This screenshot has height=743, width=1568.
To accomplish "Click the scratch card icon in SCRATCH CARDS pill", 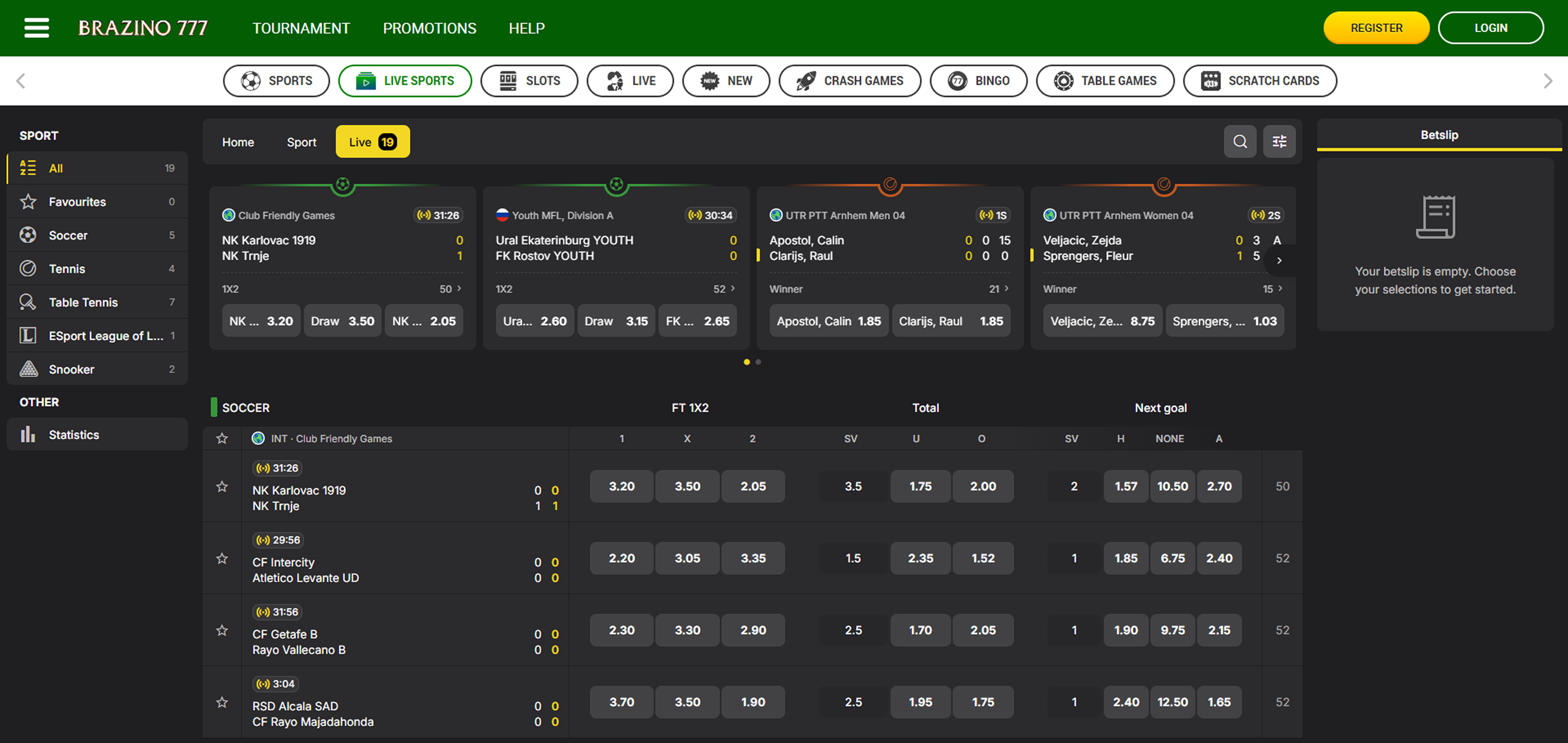I will (1211, 81).
